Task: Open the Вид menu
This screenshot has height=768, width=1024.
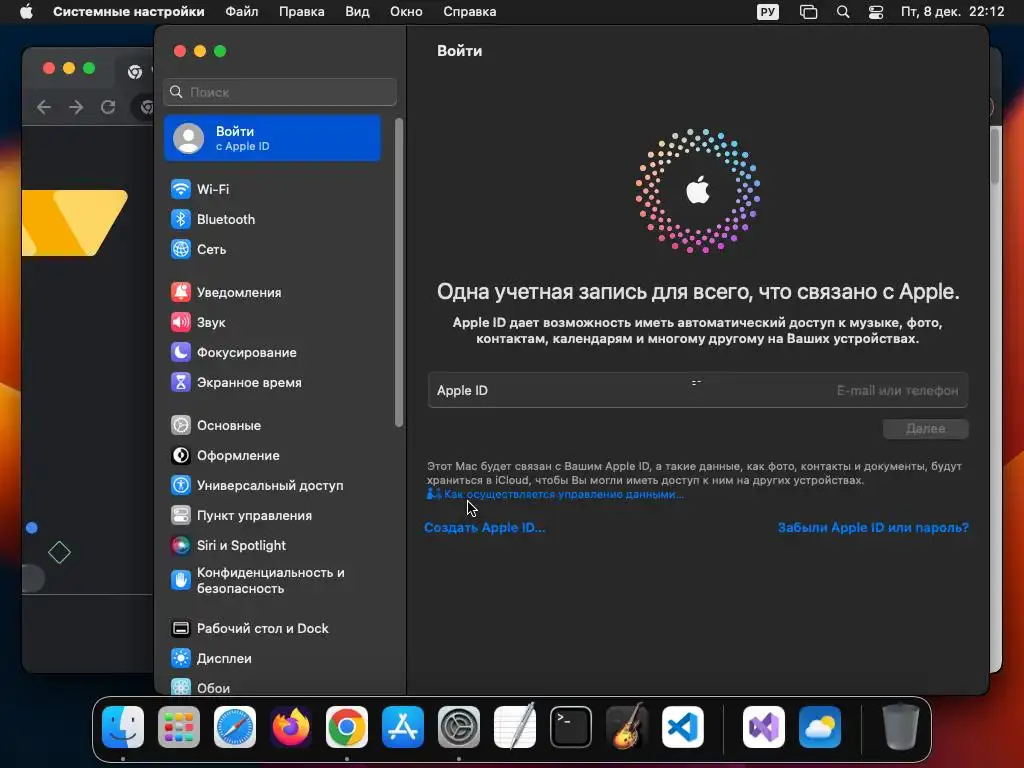Action: (x=357, y=12)
